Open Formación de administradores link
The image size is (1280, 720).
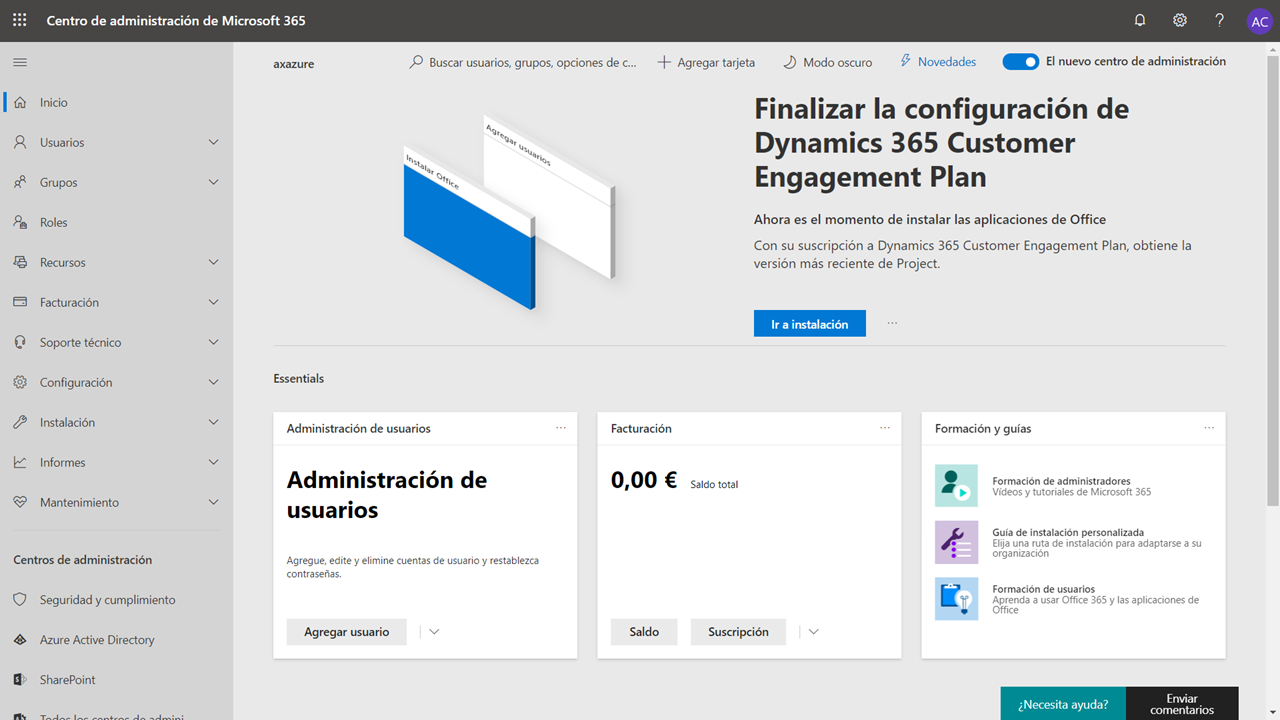(1061, 481)
